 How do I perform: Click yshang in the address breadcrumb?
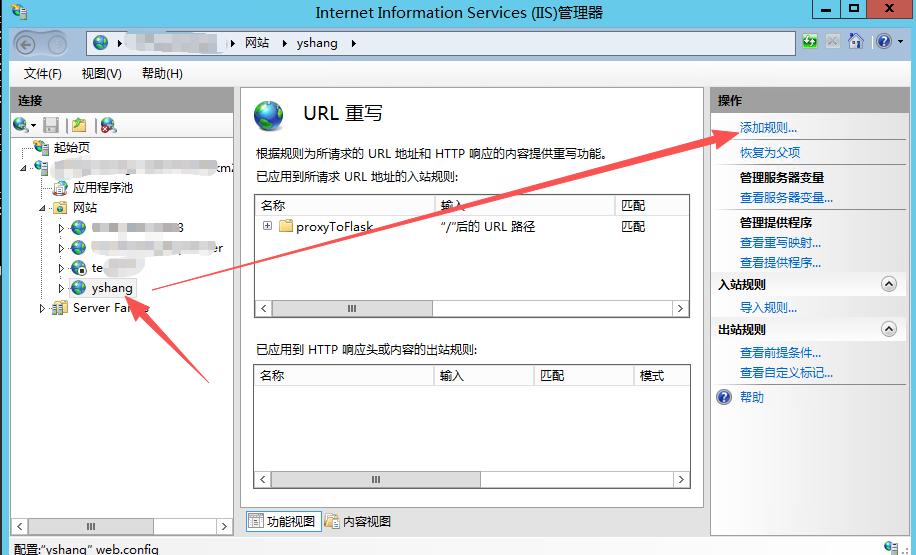point(317,43)
